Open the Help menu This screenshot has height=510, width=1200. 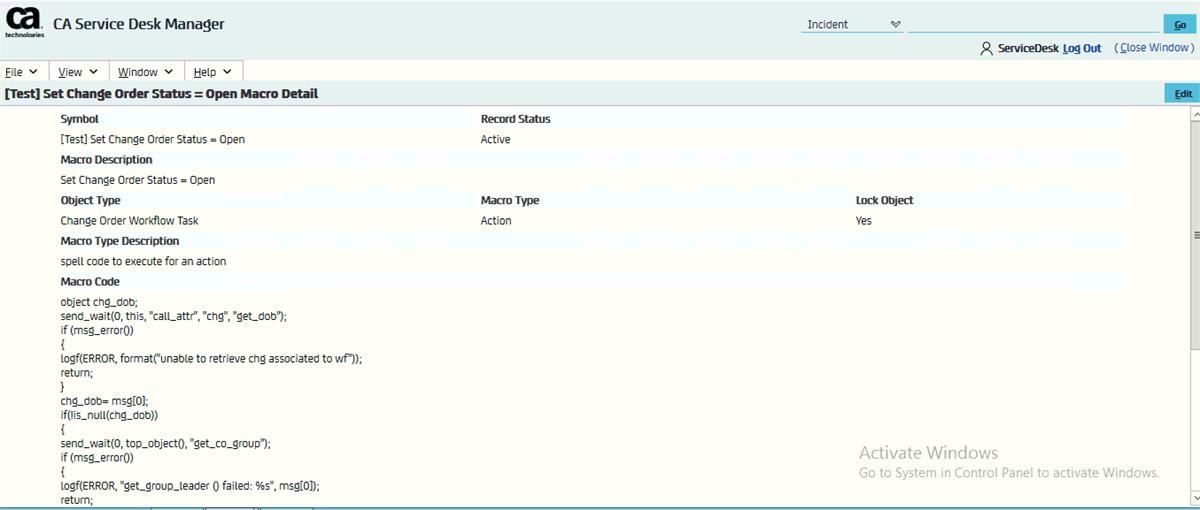pyautogui.click(x=212, y=72)
